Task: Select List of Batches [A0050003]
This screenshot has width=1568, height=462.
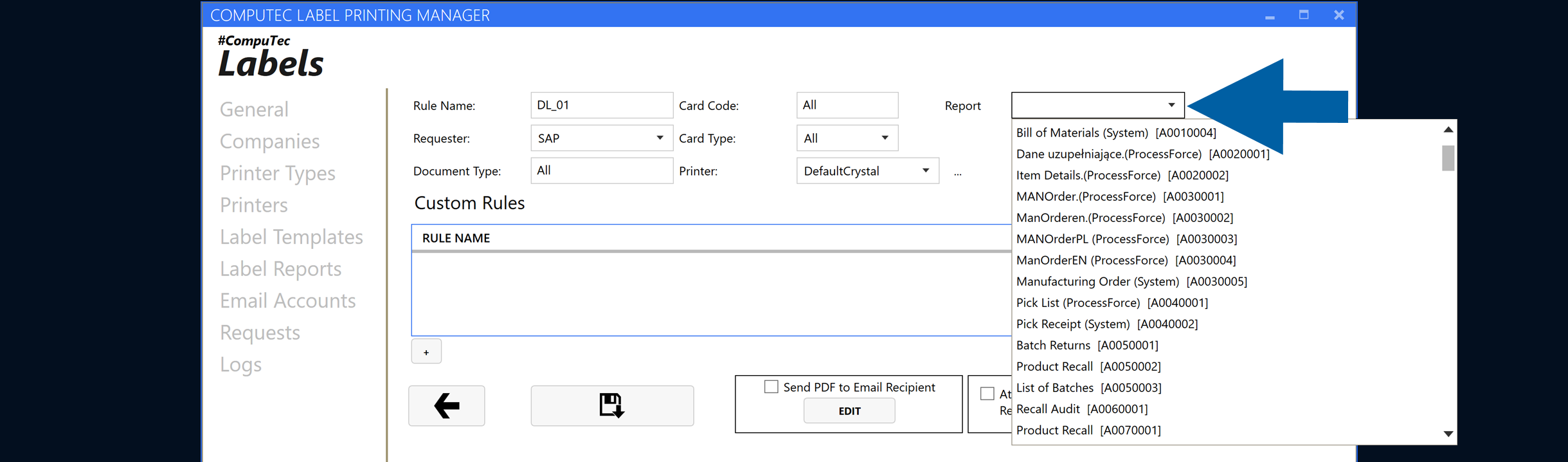Action: [x=1088, y=387]
